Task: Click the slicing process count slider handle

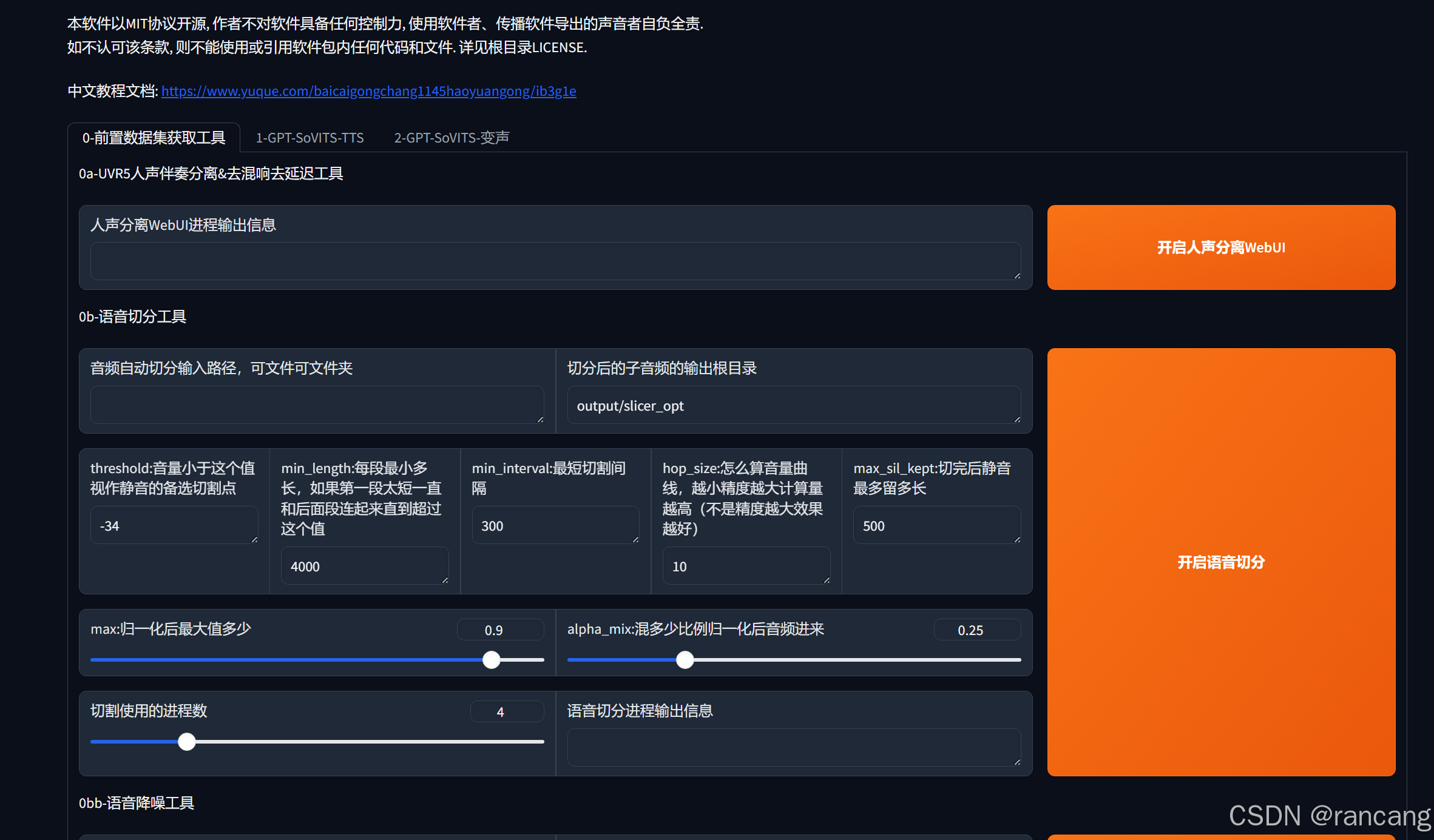Action: click(186, 741)
